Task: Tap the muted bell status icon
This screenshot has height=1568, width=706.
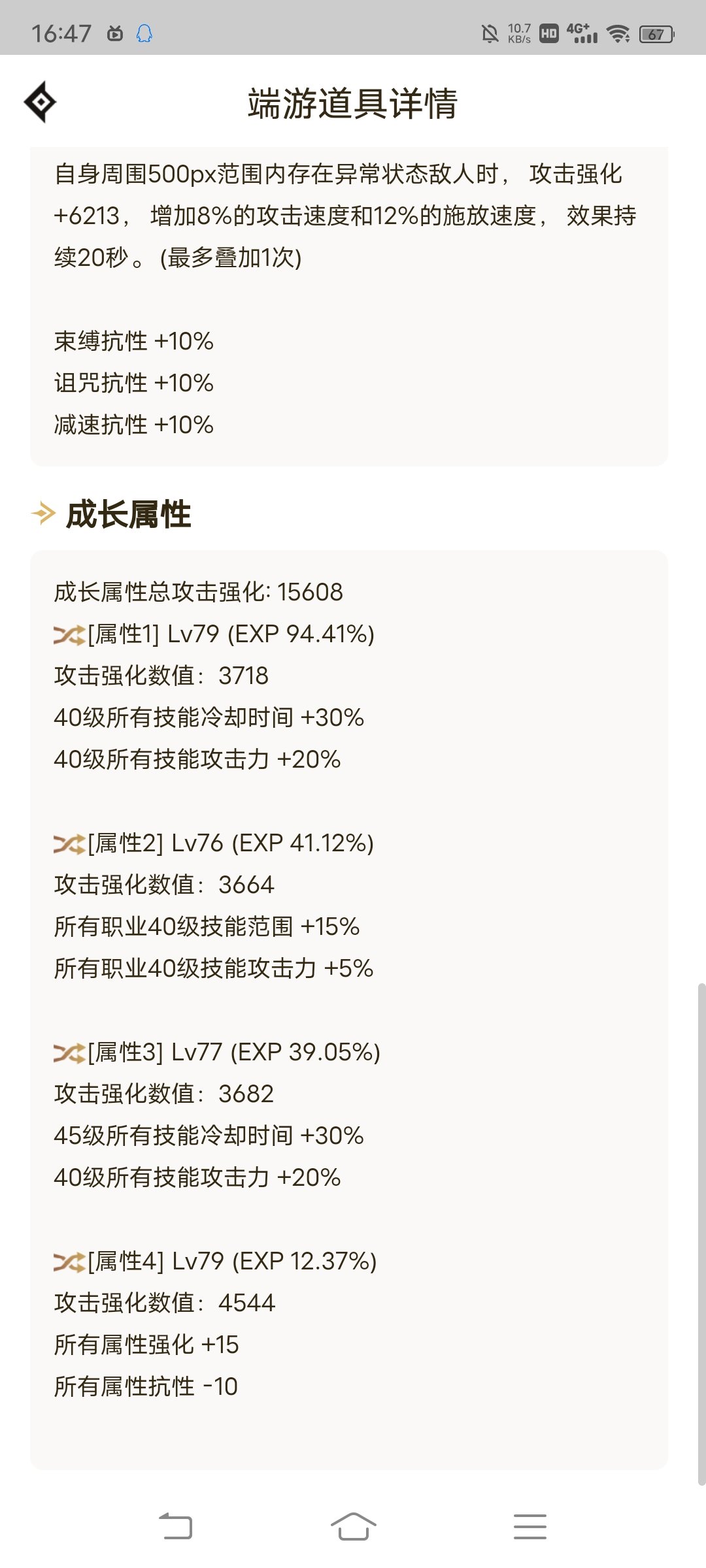Action: pos(490,33)
